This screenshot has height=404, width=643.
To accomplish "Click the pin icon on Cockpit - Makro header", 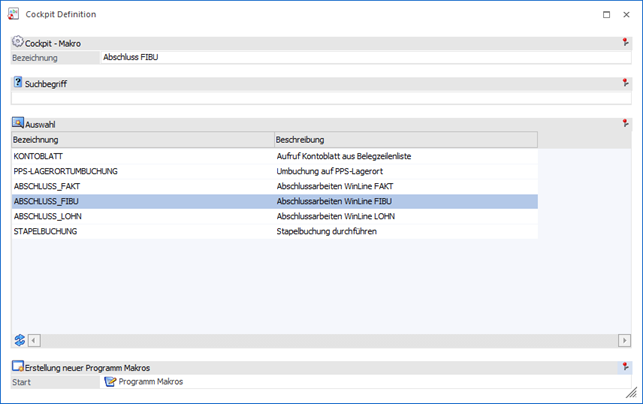I will point(625,43).
